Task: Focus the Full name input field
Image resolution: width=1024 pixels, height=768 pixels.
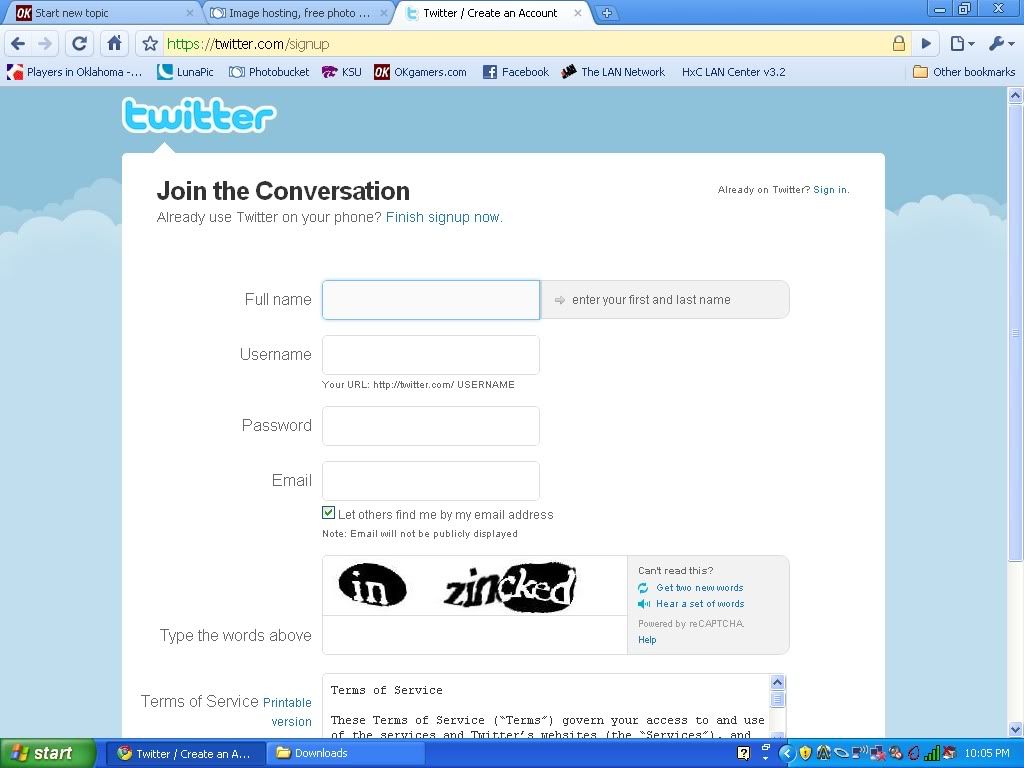Action: coord(431,300)
